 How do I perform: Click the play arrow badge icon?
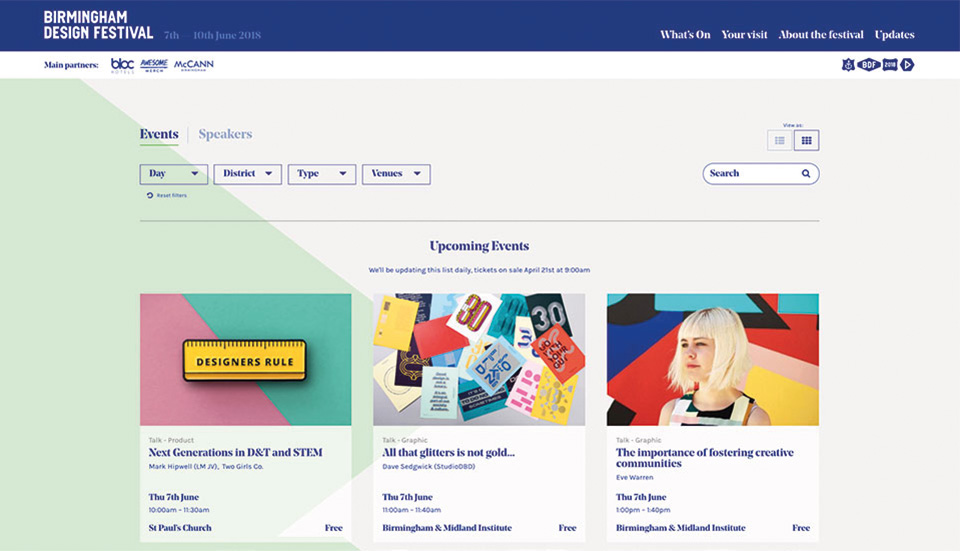(x=907, y=65)
